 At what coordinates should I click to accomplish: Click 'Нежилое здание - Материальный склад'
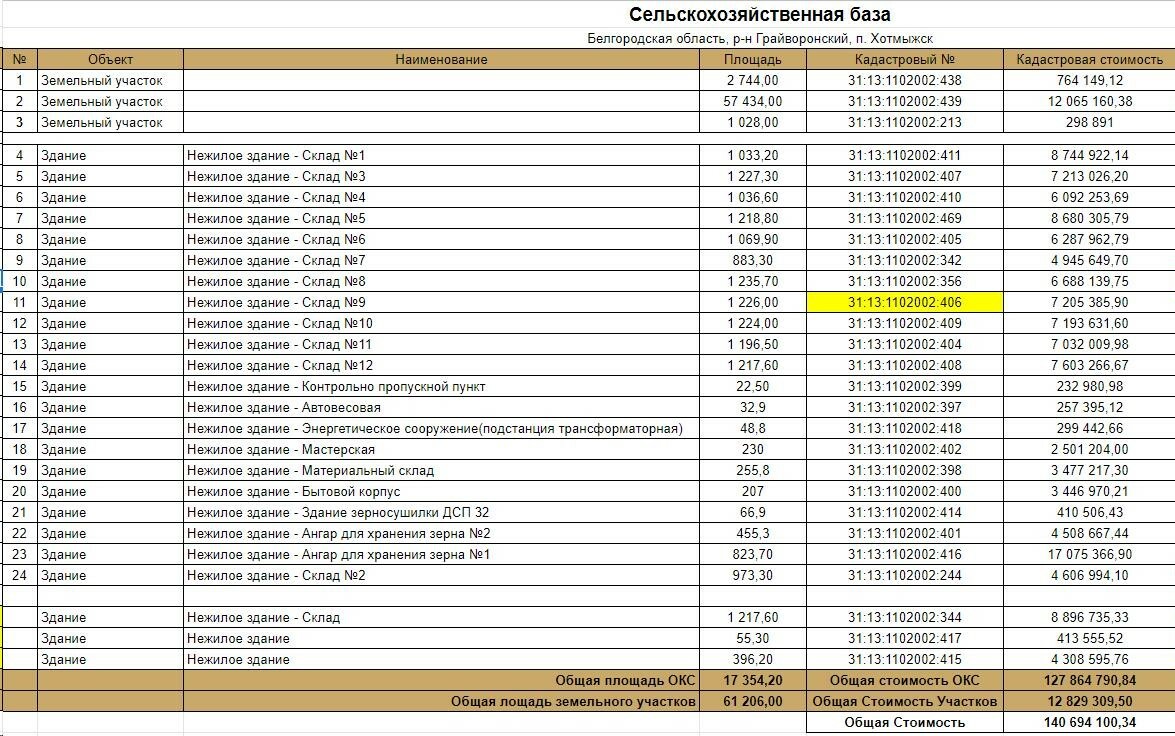coord(310,470)
